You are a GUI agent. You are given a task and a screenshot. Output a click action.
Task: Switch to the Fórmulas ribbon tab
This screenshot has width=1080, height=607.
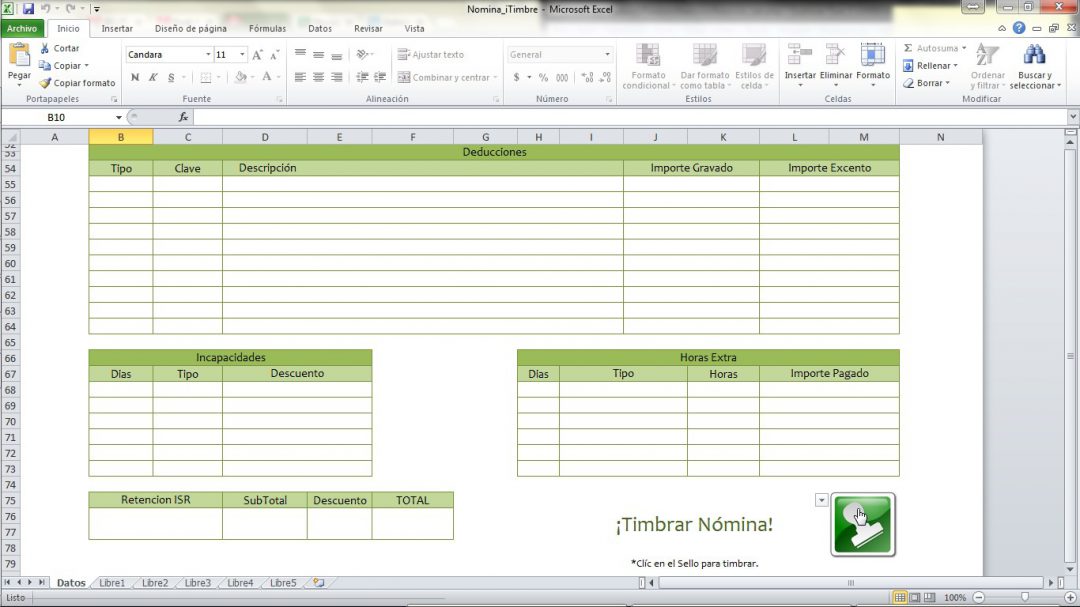(267, 29)
